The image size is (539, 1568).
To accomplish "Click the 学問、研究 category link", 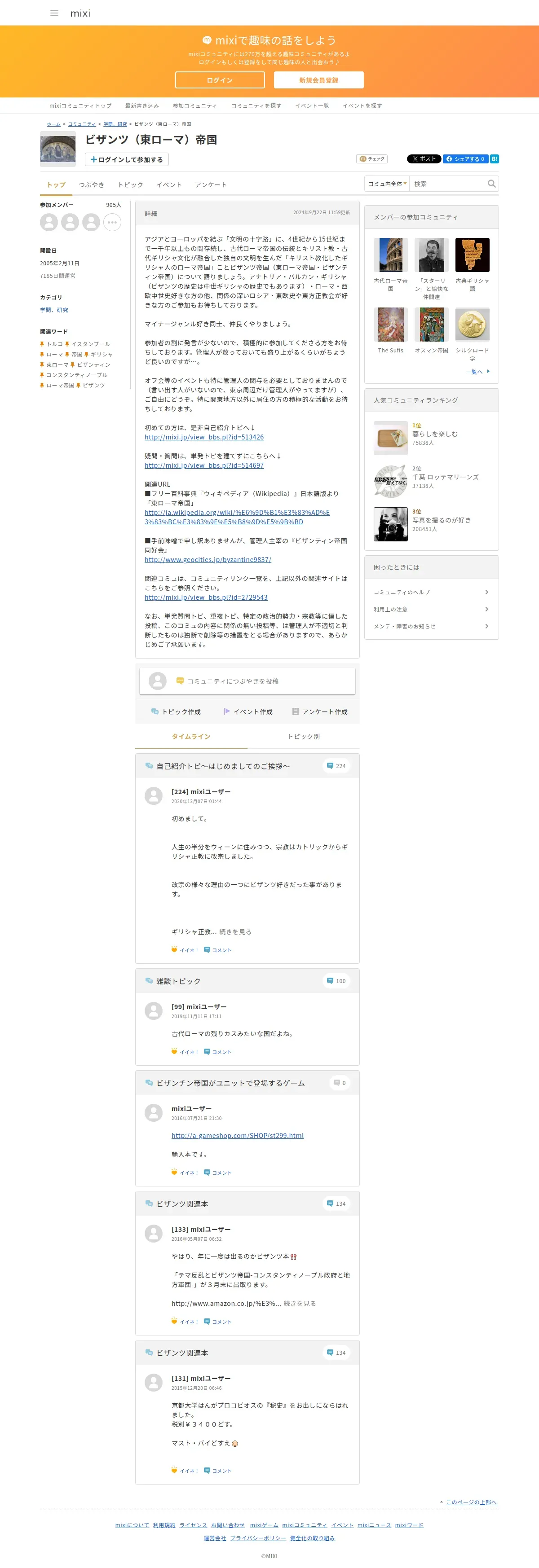I will (x=54, y=310).
